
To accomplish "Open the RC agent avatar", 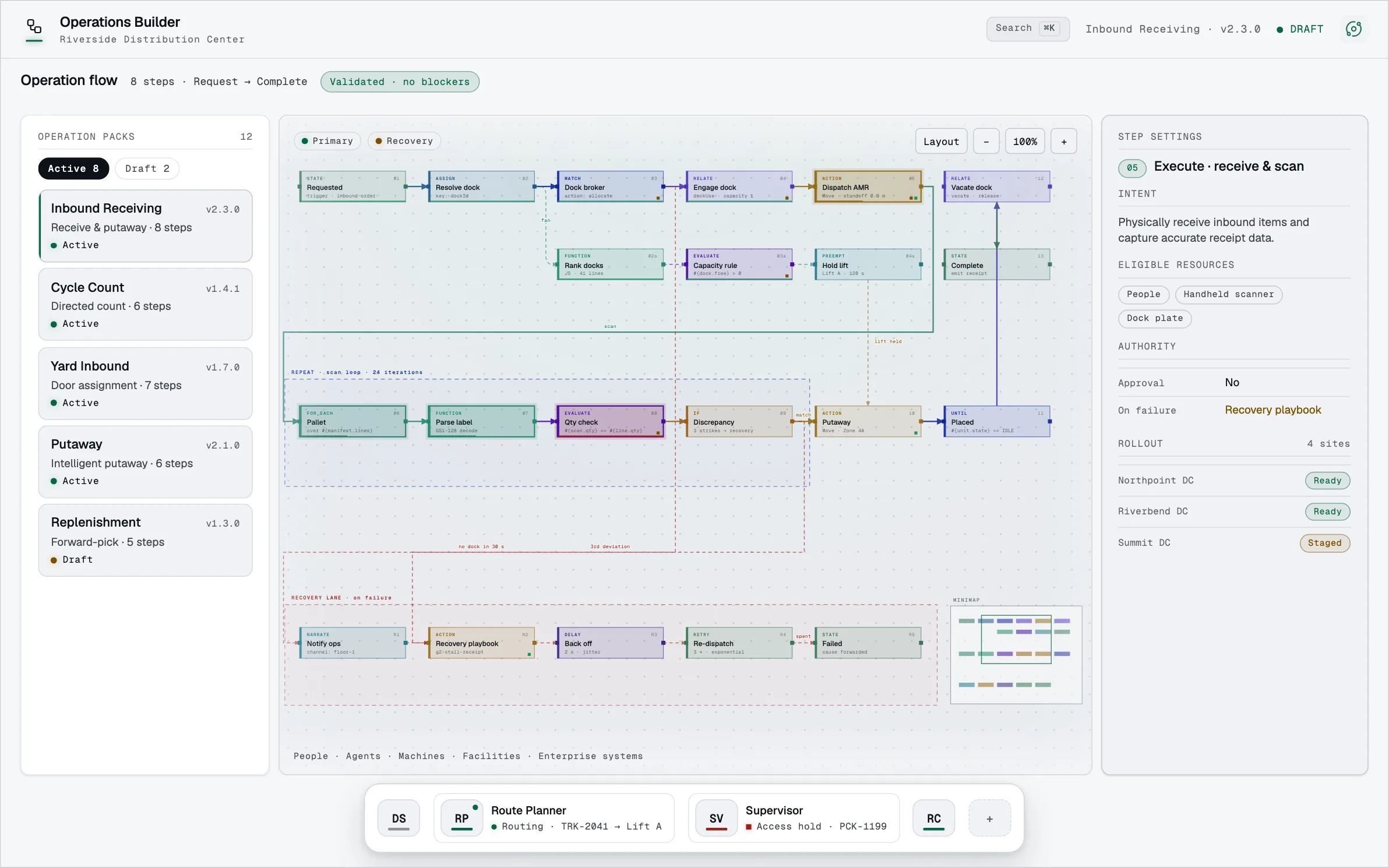I will click(x=933, y=818).
